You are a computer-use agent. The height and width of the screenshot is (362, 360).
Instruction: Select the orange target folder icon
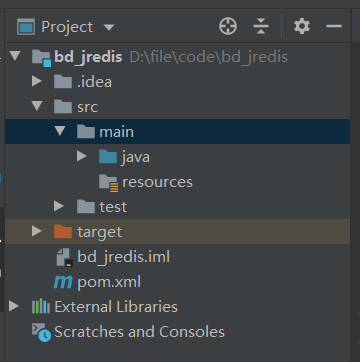(x=63, y=232)
